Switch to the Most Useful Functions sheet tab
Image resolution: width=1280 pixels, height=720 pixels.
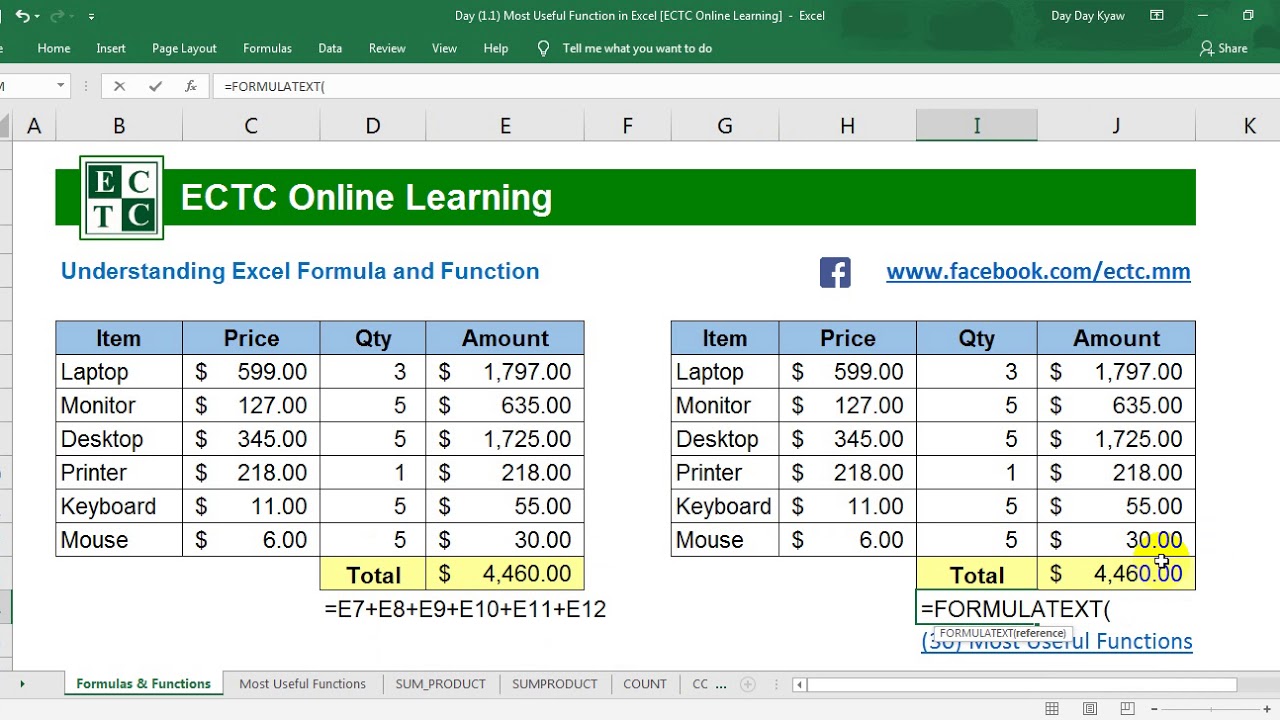pyautogui.click(x=302, y=684)
